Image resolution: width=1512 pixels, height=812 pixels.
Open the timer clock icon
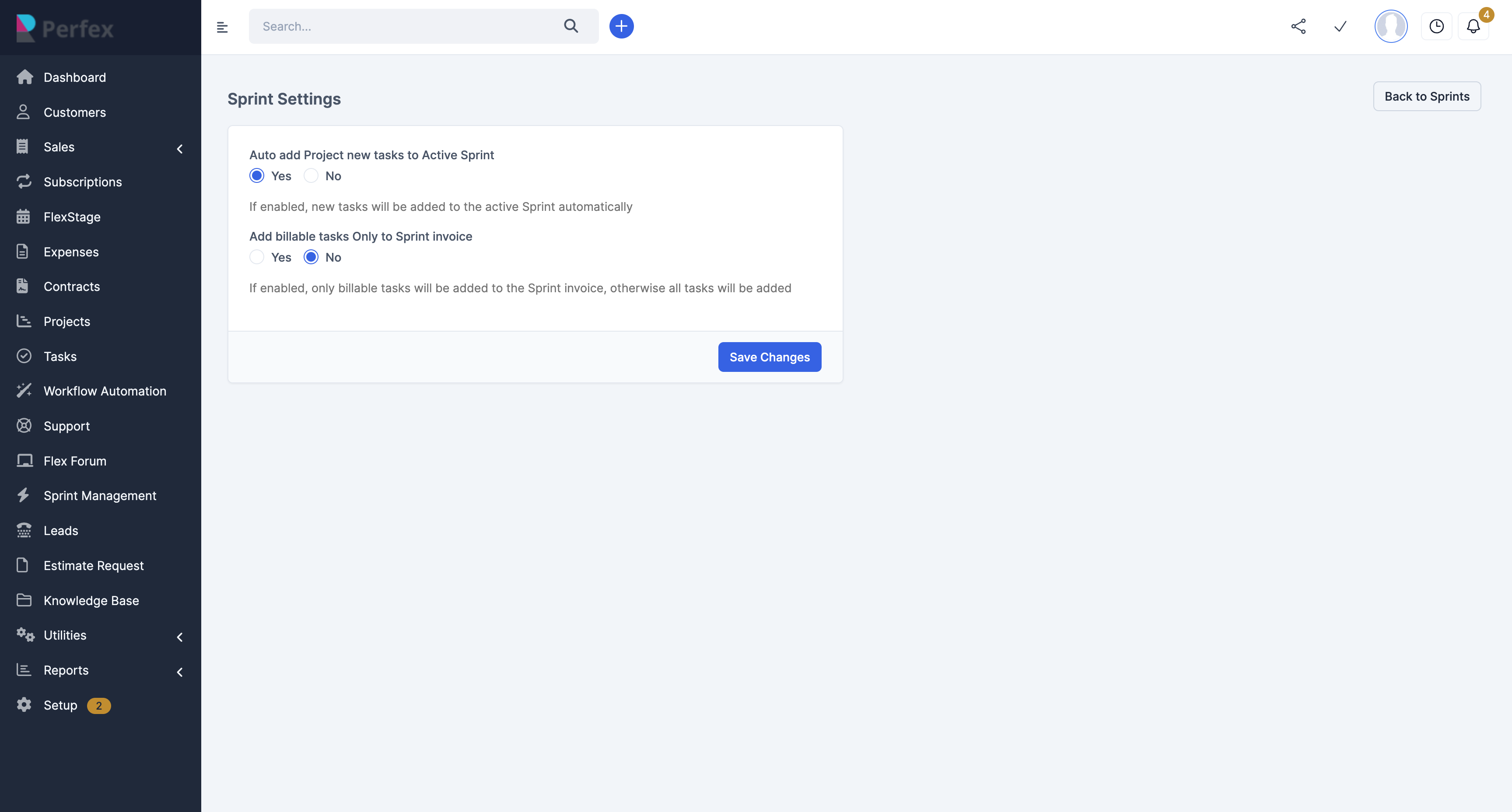click(x=1436, y=26)
